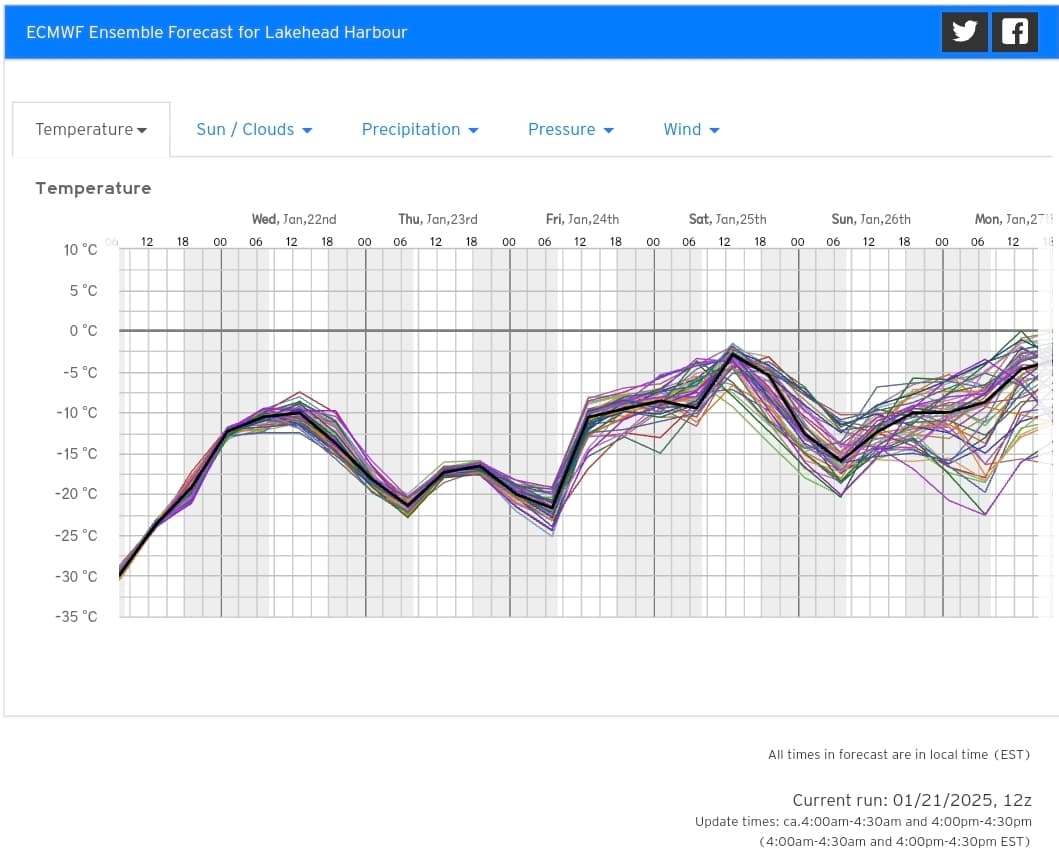Expand the Wind dropdown arrow

714,130
